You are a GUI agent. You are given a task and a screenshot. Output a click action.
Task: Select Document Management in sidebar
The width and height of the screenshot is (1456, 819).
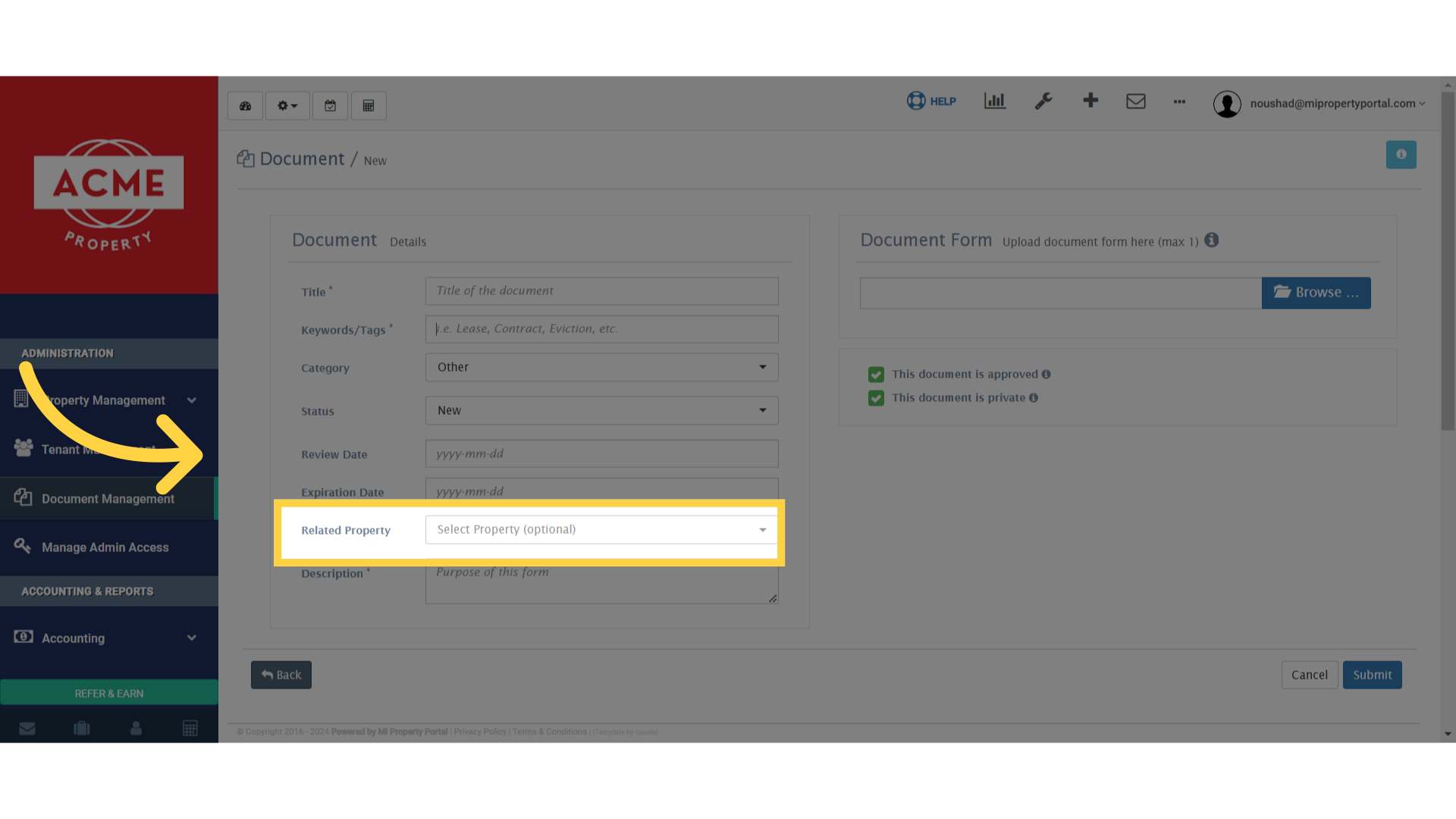click(108, 499)
